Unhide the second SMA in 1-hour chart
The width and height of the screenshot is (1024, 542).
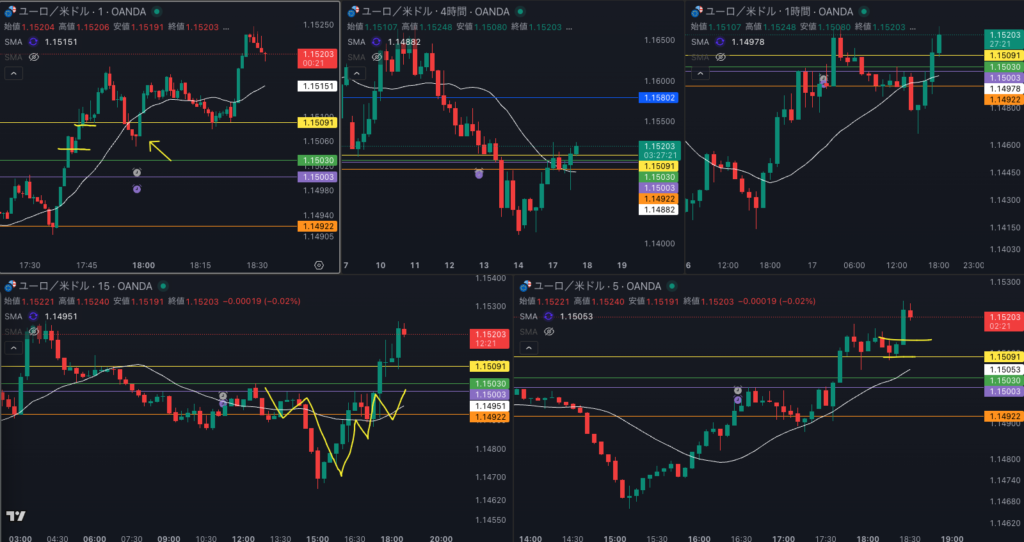click(x=718, y=57)
